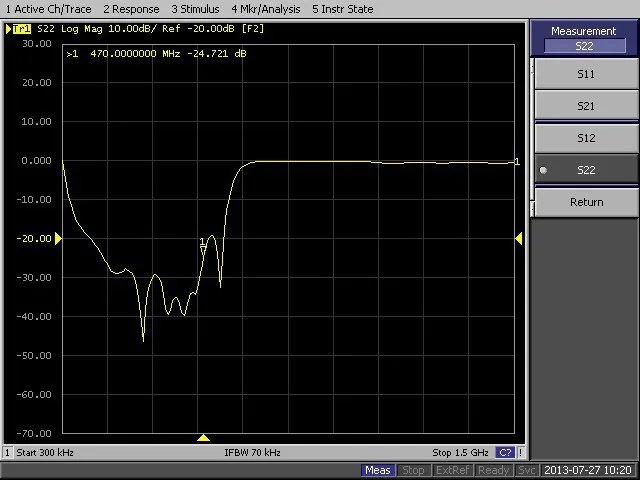The width and height of the screenshot is (640, 480).
Task: Click the Svc status indicator
Action: click(x=527, y=471)
